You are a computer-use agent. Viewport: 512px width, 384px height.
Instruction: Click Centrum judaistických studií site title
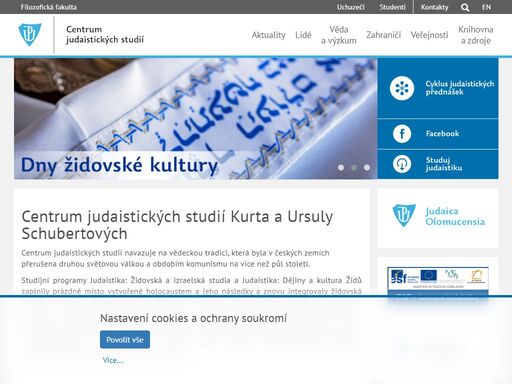coord(105,34)
